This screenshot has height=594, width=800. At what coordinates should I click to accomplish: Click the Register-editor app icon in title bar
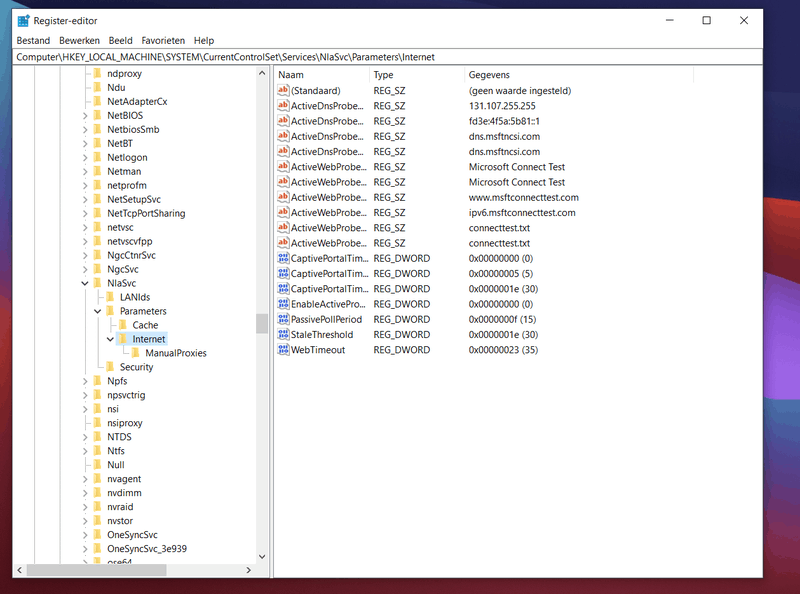pos(23,21)
